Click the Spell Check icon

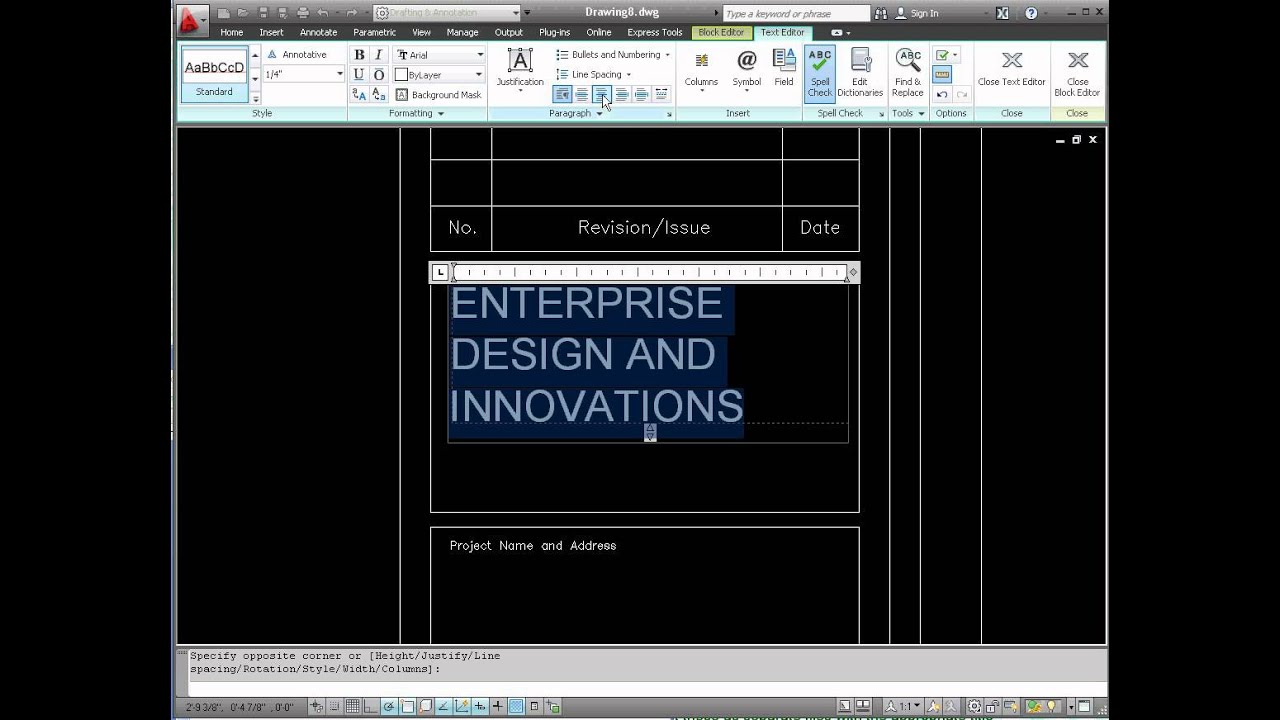click(x=820, y=73)
